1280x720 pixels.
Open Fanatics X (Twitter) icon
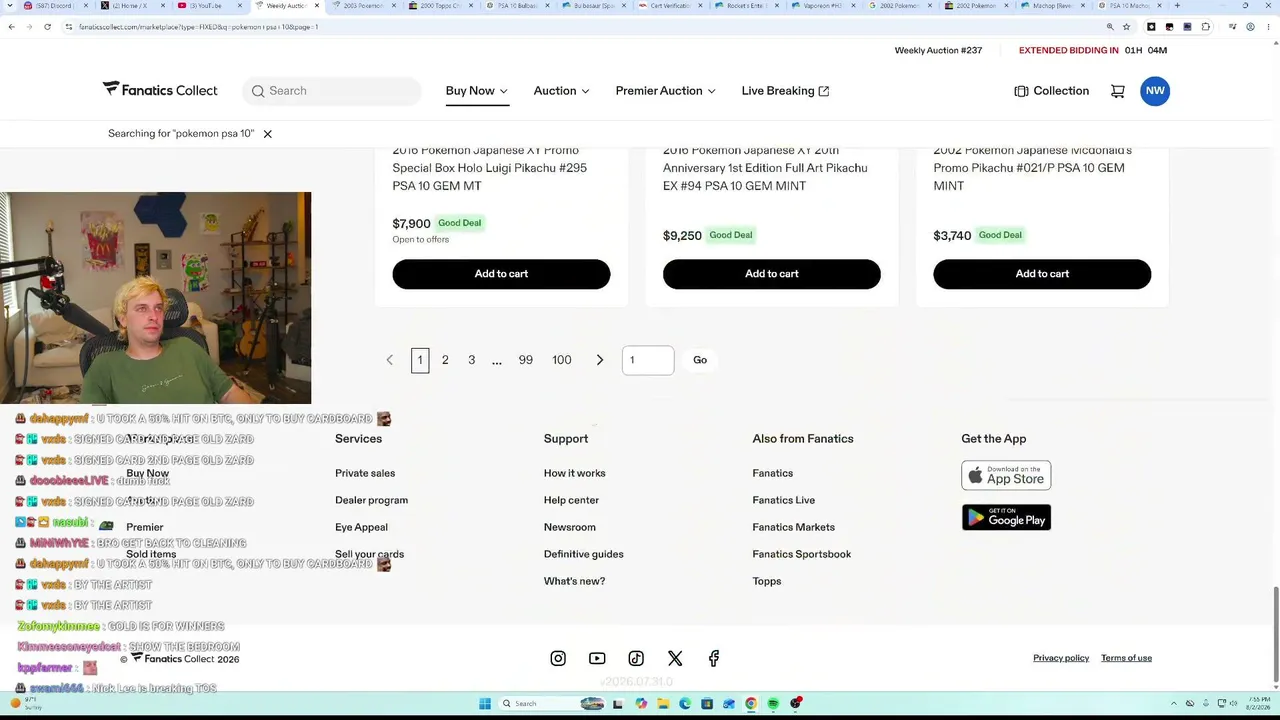[x=675, y=658]
